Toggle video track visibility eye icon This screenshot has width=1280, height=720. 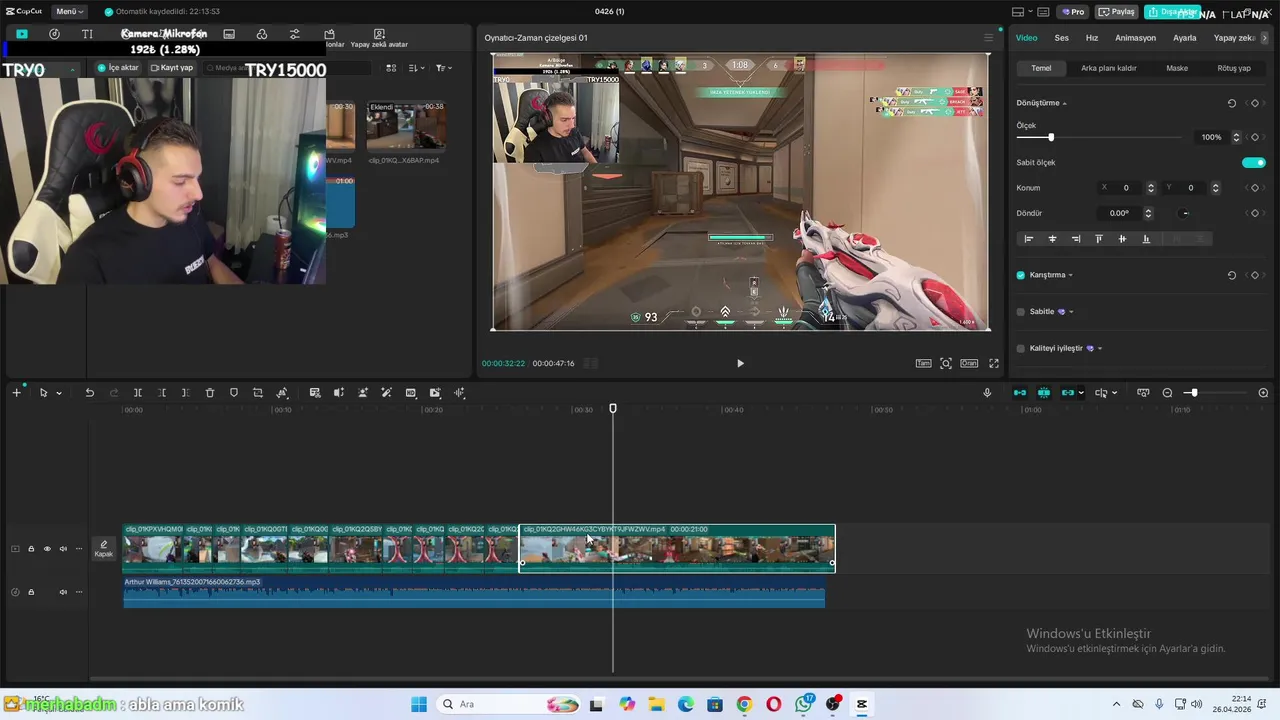click(47, 549)
